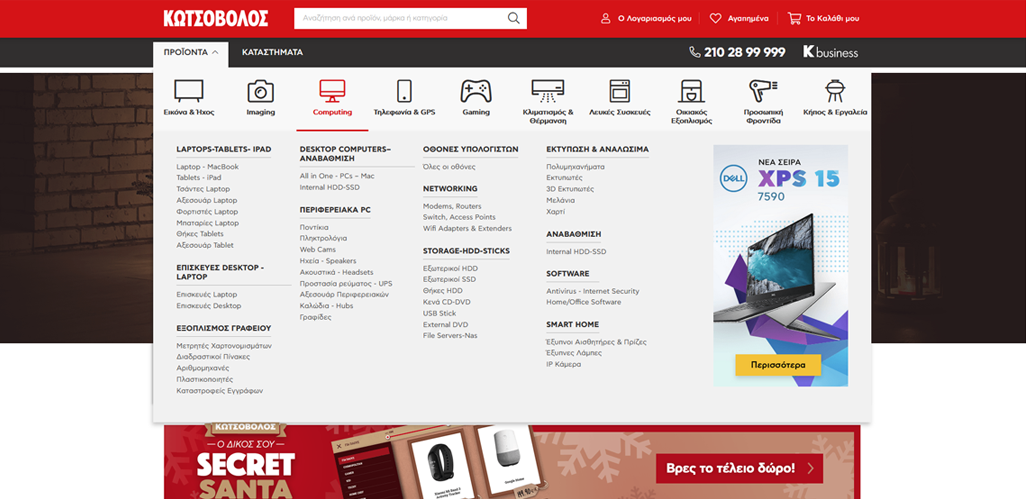1026x499 pixels.
Task: Click the Antivirus - Internet Security link
Action: tap(592, 291)
